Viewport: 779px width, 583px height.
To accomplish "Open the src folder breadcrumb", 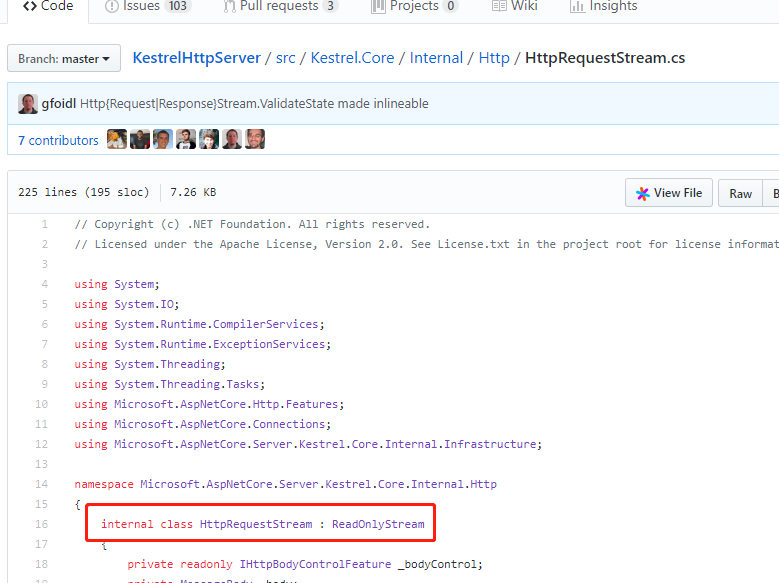I will pos(286,58).
